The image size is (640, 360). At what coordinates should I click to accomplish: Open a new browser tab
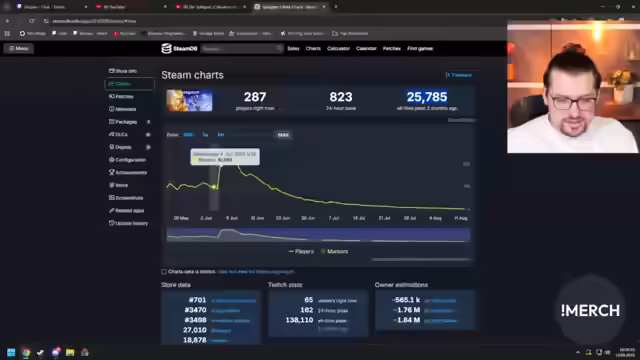pos(336,7)
